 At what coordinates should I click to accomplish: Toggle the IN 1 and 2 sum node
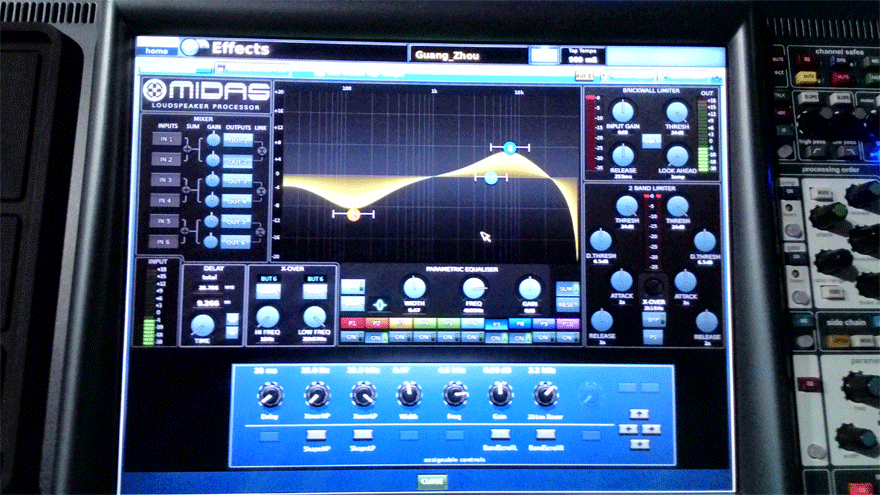[x=187, y=149]
